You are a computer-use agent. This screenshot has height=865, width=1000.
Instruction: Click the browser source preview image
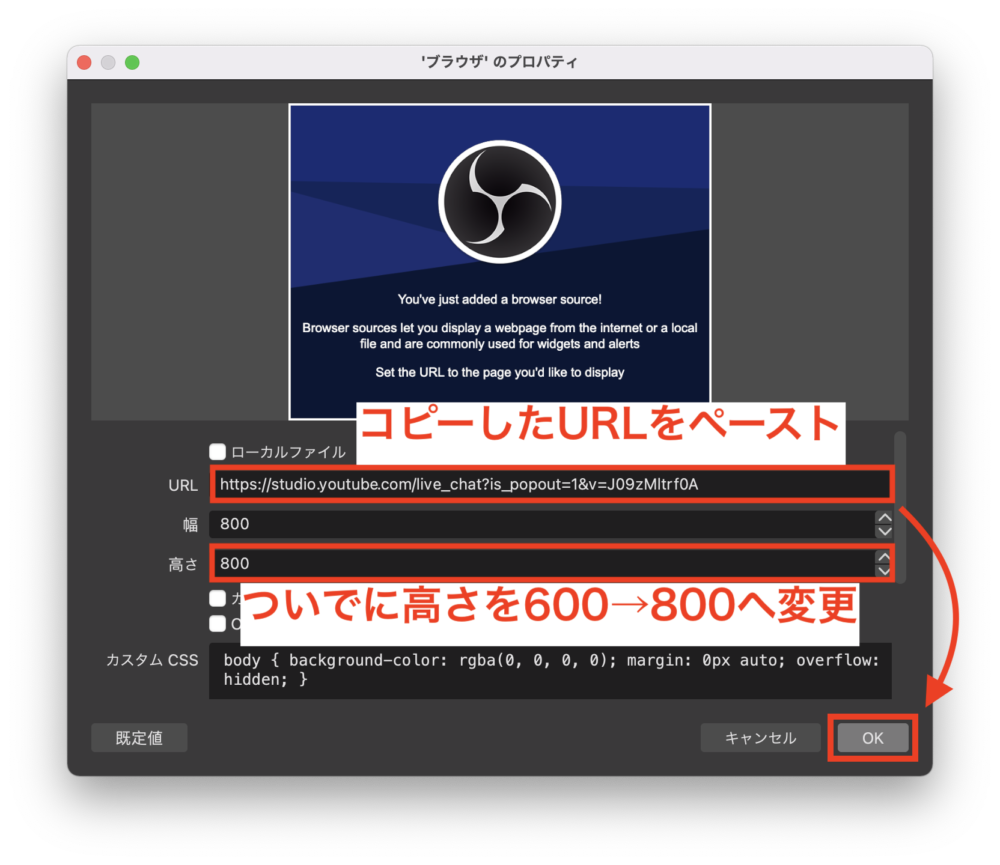[500, 262]
